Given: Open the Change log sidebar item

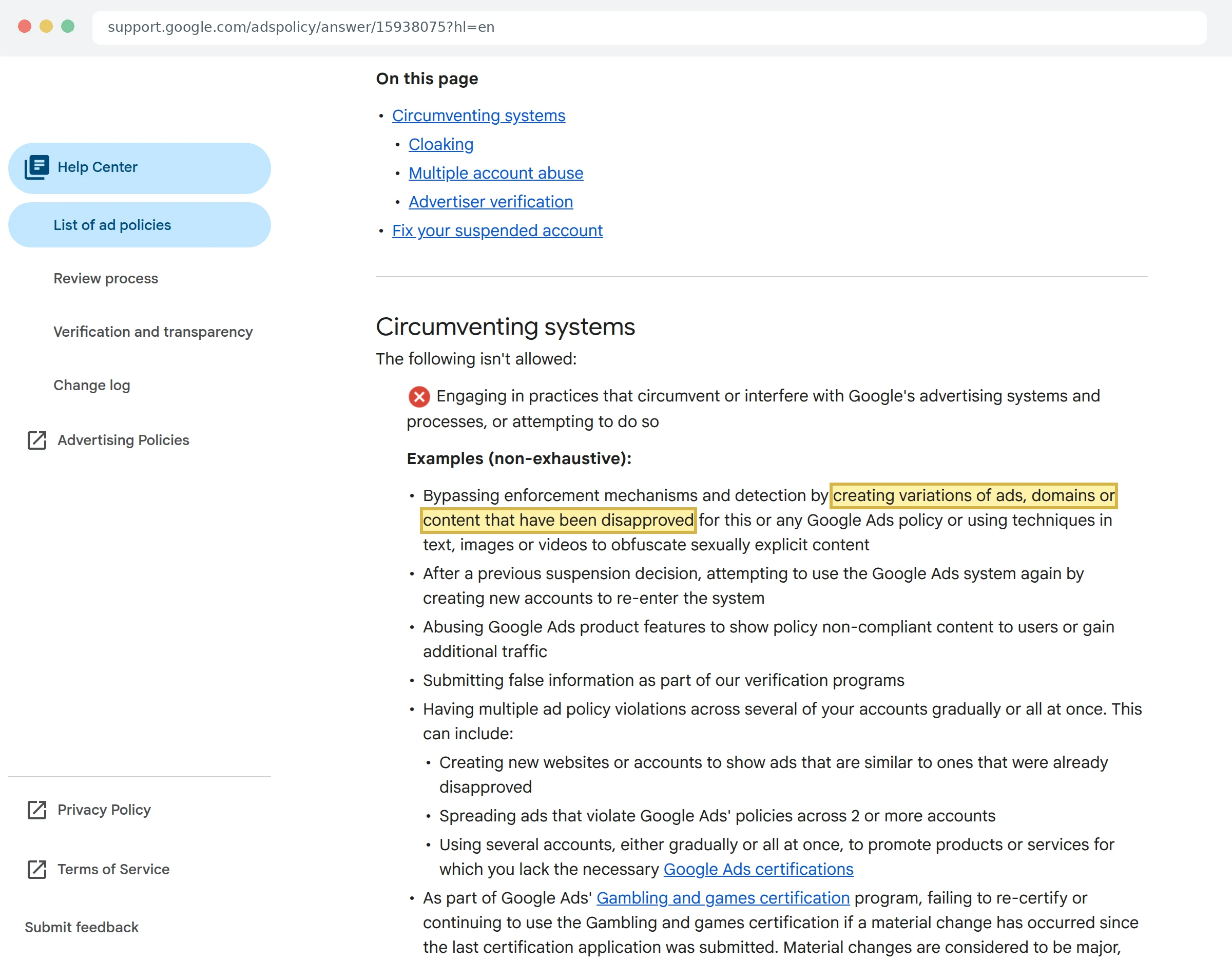Looking at the screenshot, I should (x=91, y=385).
